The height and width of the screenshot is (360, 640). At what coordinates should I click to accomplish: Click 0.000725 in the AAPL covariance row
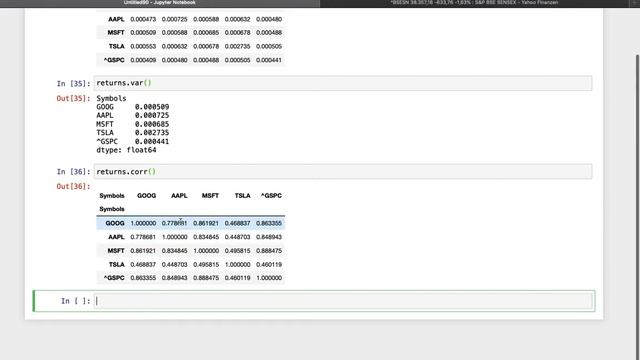coord(174,19)
